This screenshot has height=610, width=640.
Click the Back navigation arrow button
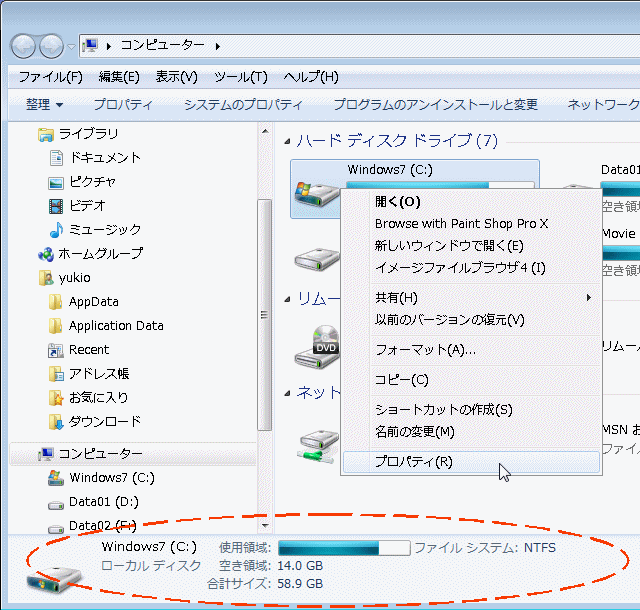pyautogui.click(x=24, y=46)
